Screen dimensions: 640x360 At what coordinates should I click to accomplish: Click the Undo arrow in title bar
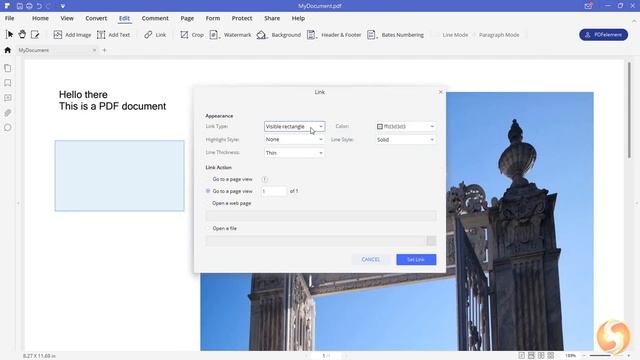tap(39, 6)
